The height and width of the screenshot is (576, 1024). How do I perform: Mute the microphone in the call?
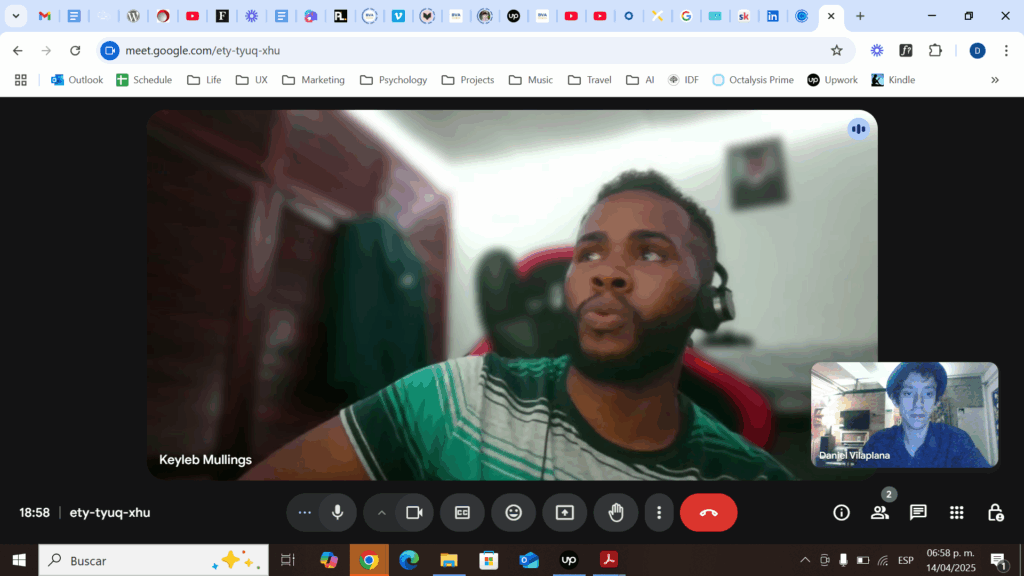pos(338,513)
